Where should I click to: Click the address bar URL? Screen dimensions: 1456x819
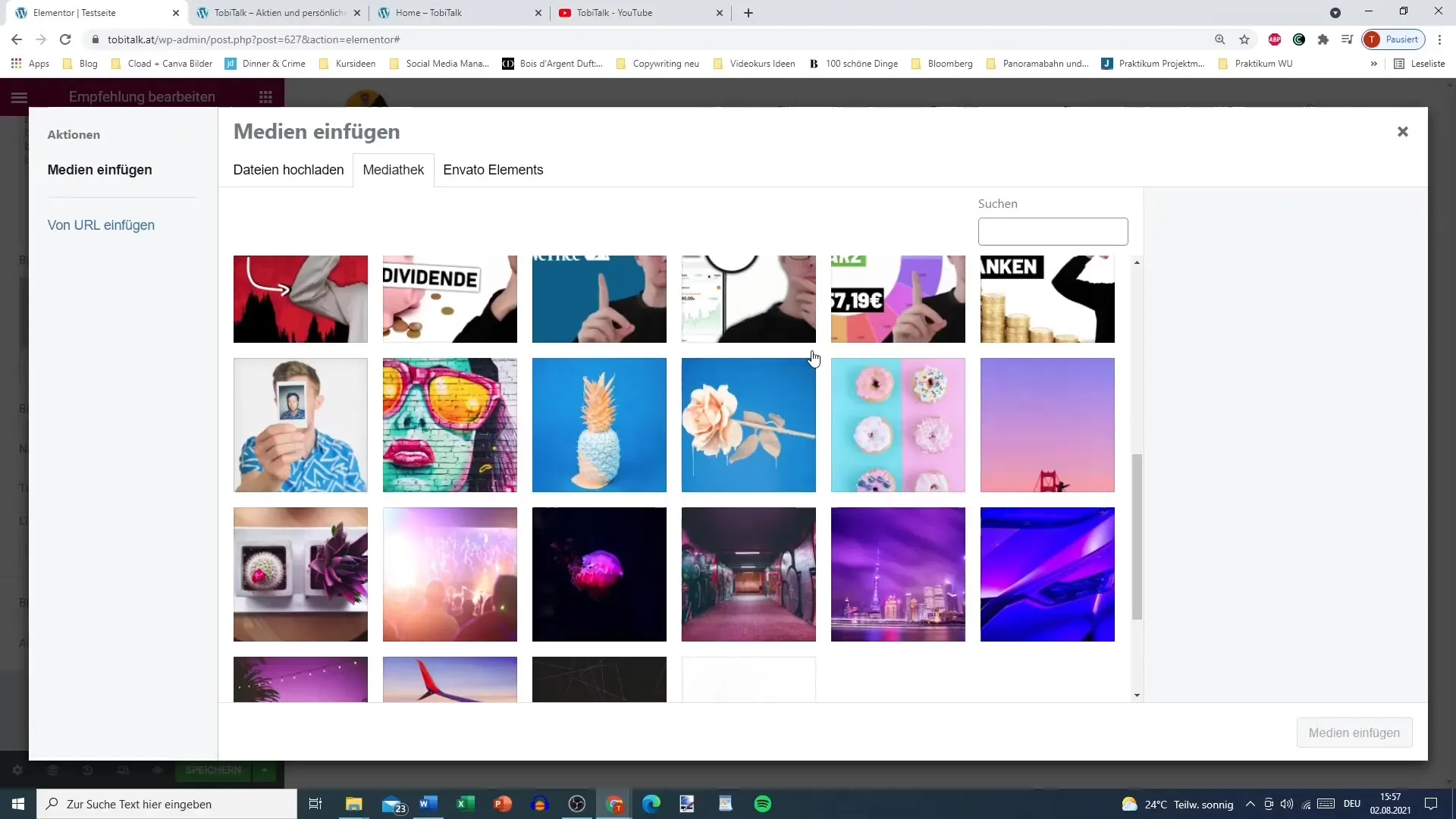(254, 39)
